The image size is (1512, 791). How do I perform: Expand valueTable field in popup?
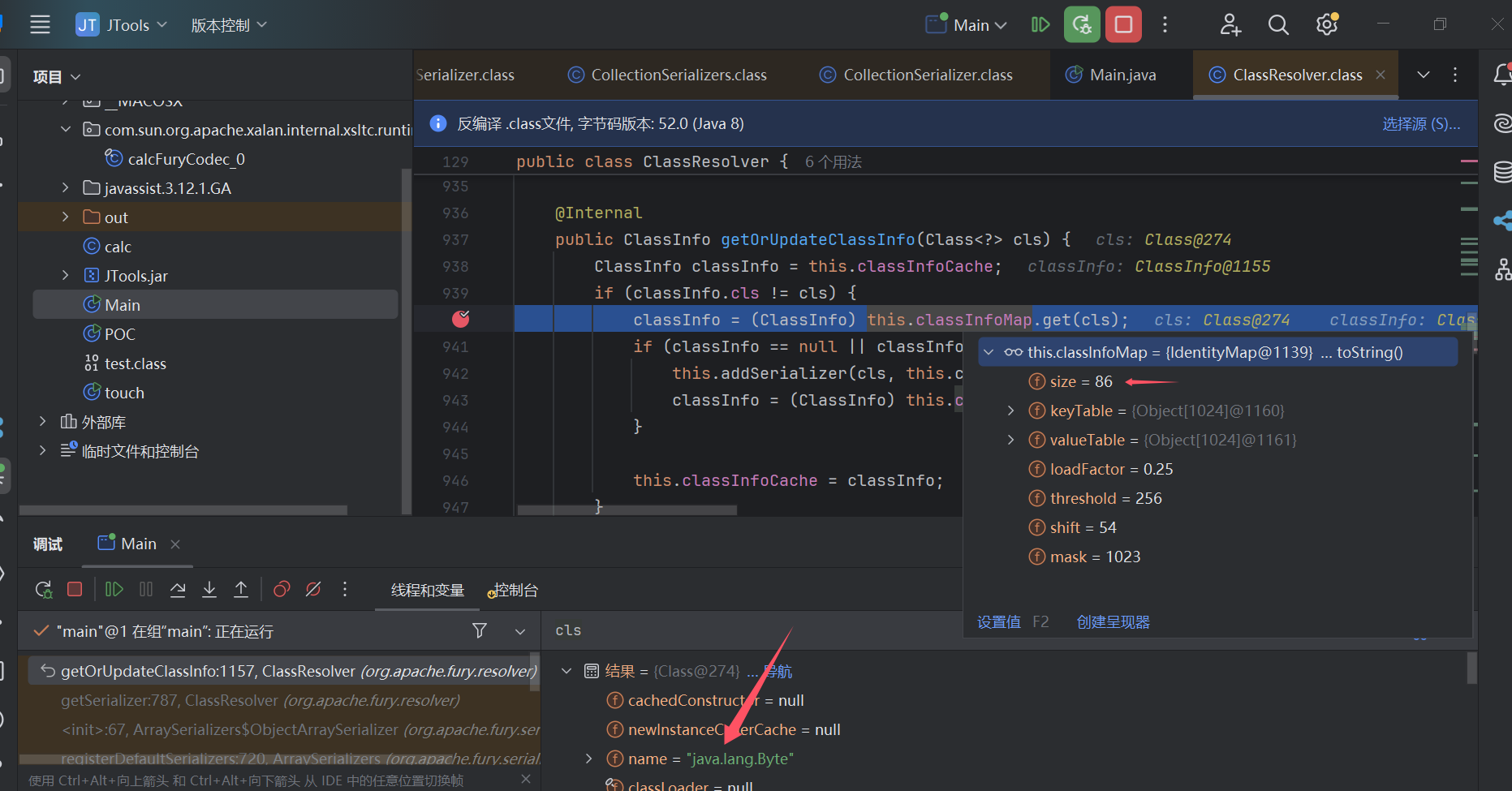(x=1010, y=440)
